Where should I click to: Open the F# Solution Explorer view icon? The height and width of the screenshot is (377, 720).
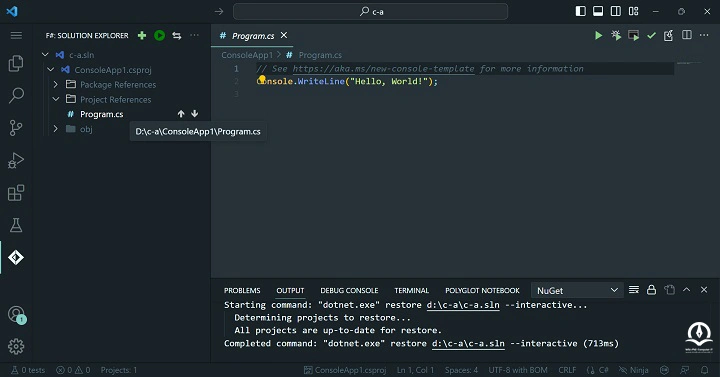pyautogui.click(x=16, y=258)
